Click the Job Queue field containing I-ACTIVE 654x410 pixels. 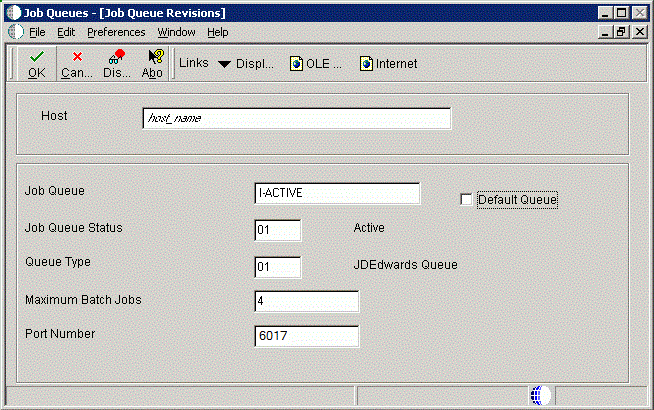pyautogui.click(x=337, y=193)
